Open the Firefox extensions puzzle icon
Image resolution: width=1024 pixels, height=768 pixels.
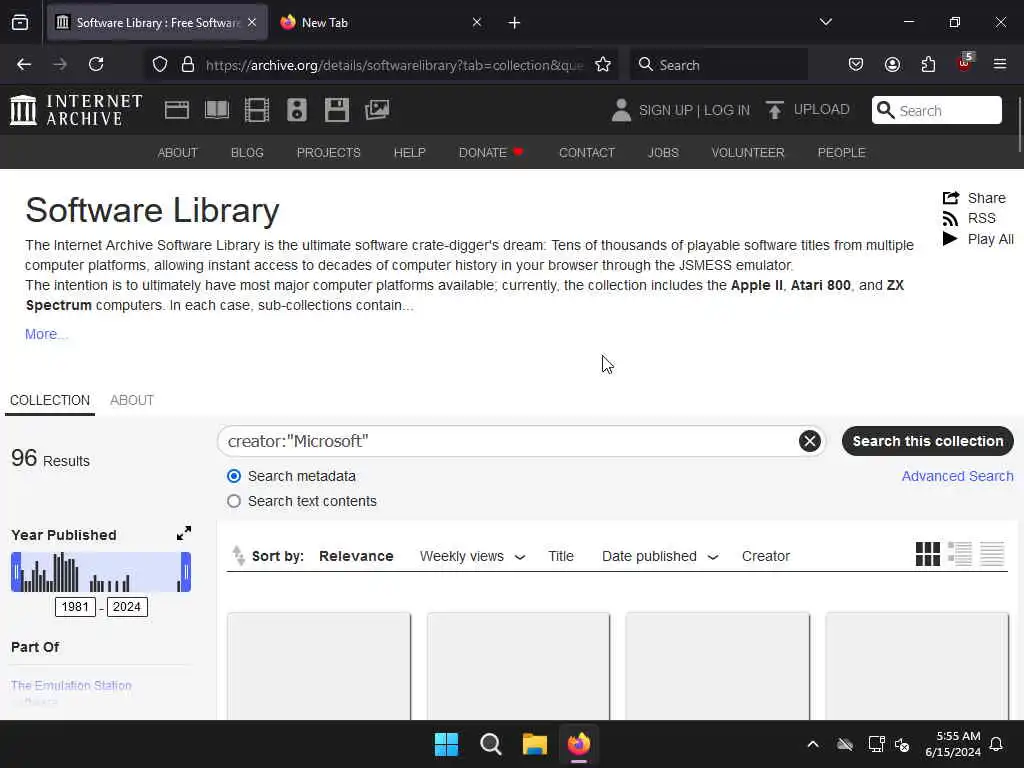(x=928, y=64)
